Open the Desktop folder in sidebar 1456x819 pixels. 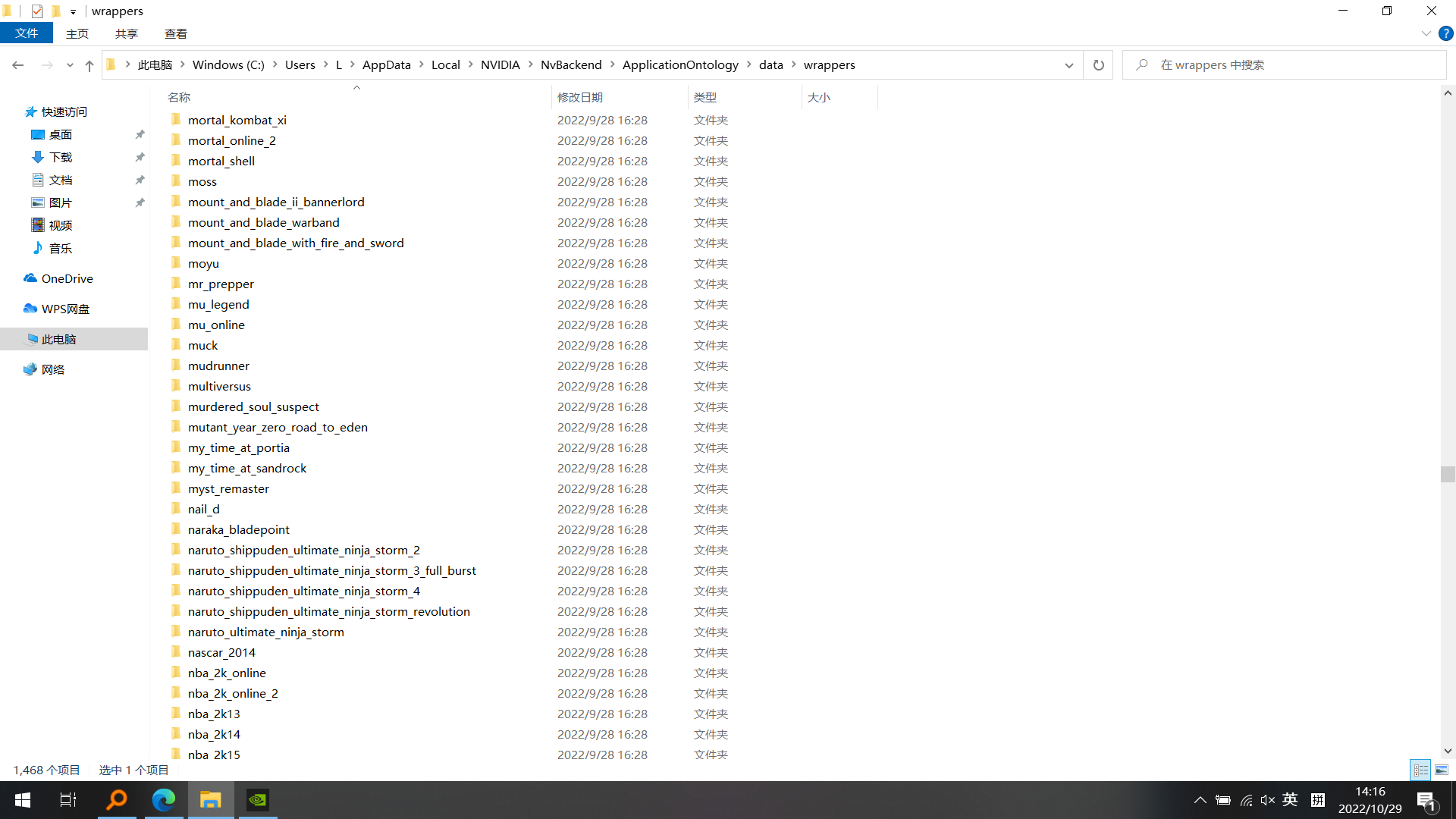pos(52,134)
